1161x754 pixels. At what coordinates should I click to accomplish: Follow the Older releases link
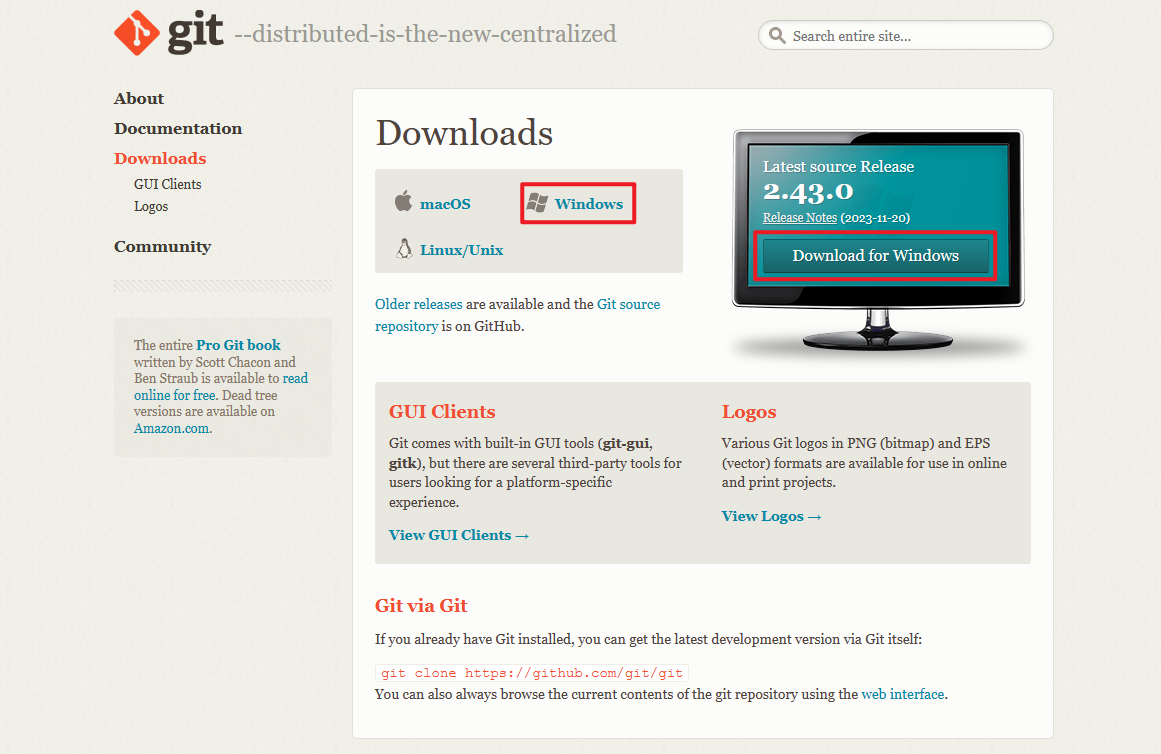pos(419,304)
